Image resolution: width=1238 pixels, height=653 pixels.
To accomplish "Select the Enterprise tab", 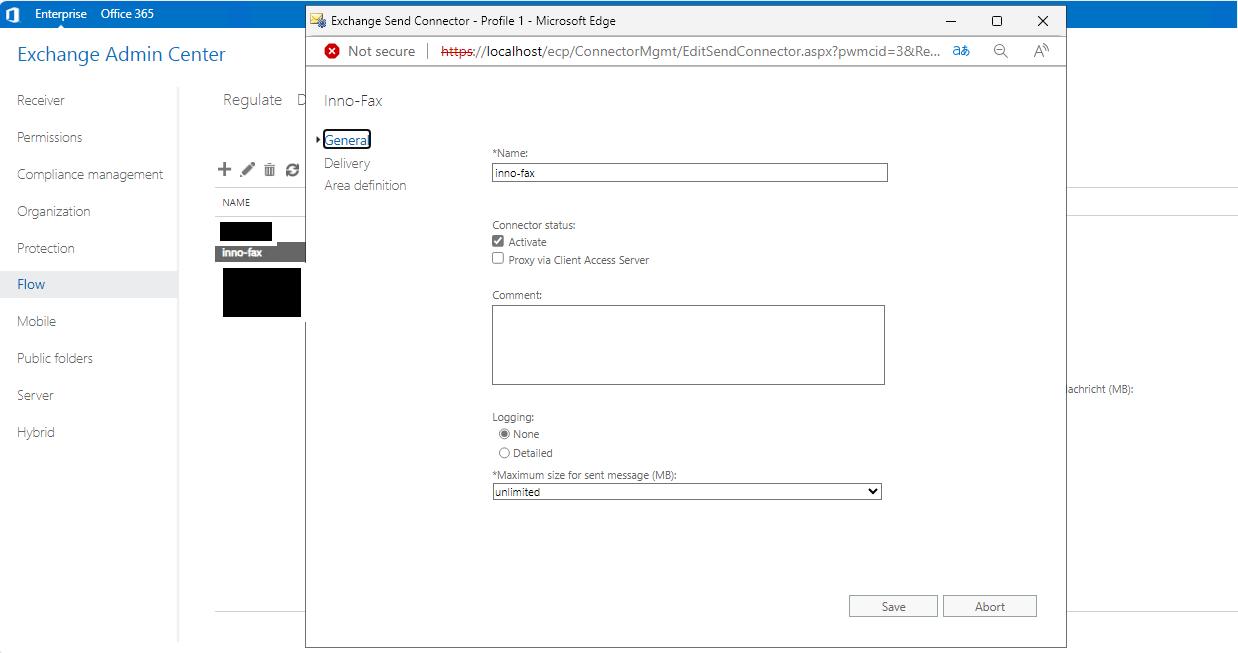I will (x=61, y=14).
